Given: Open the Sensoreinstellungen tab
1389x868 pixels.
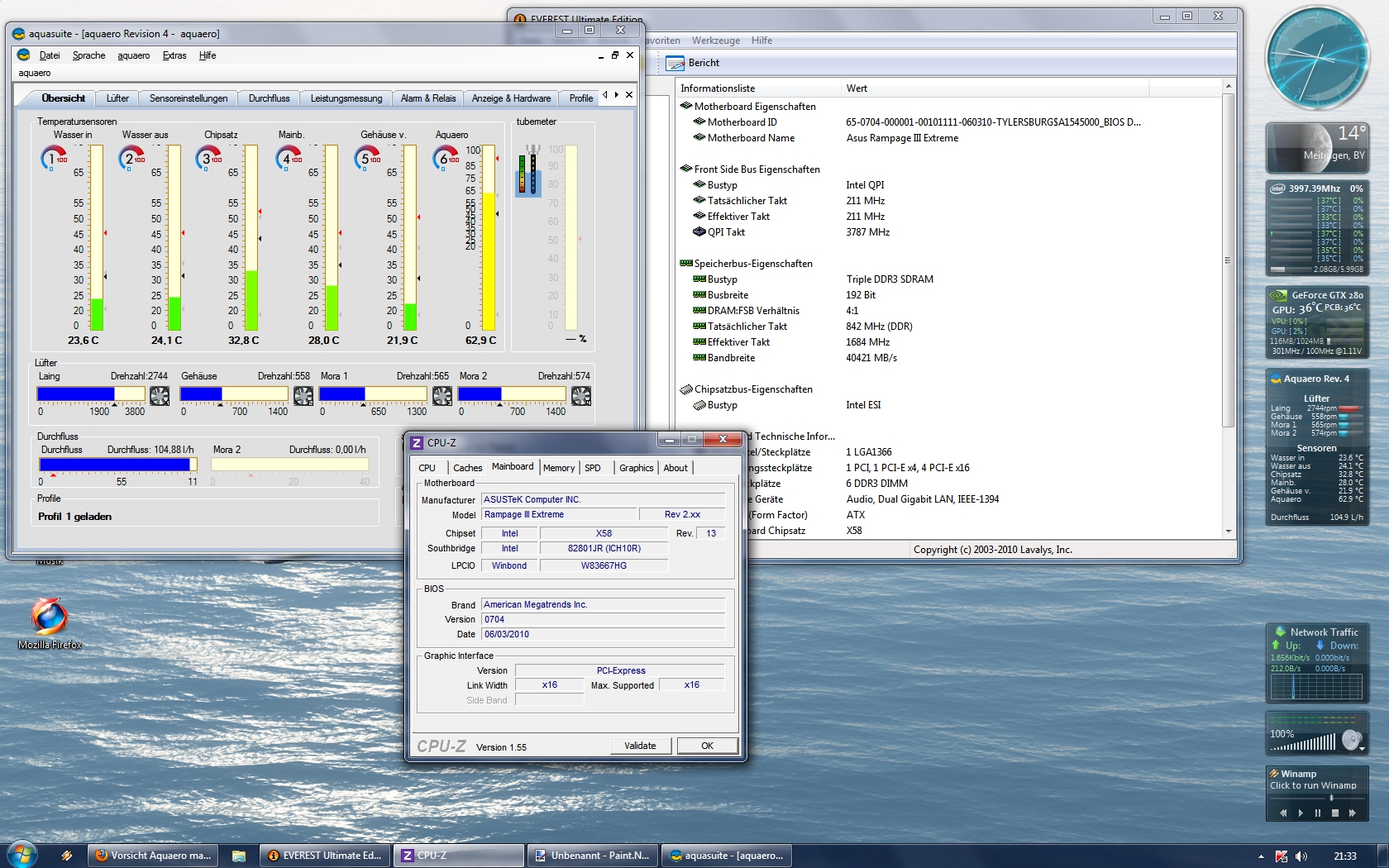Looking at the screenshot, I should [x=189, y=98].
